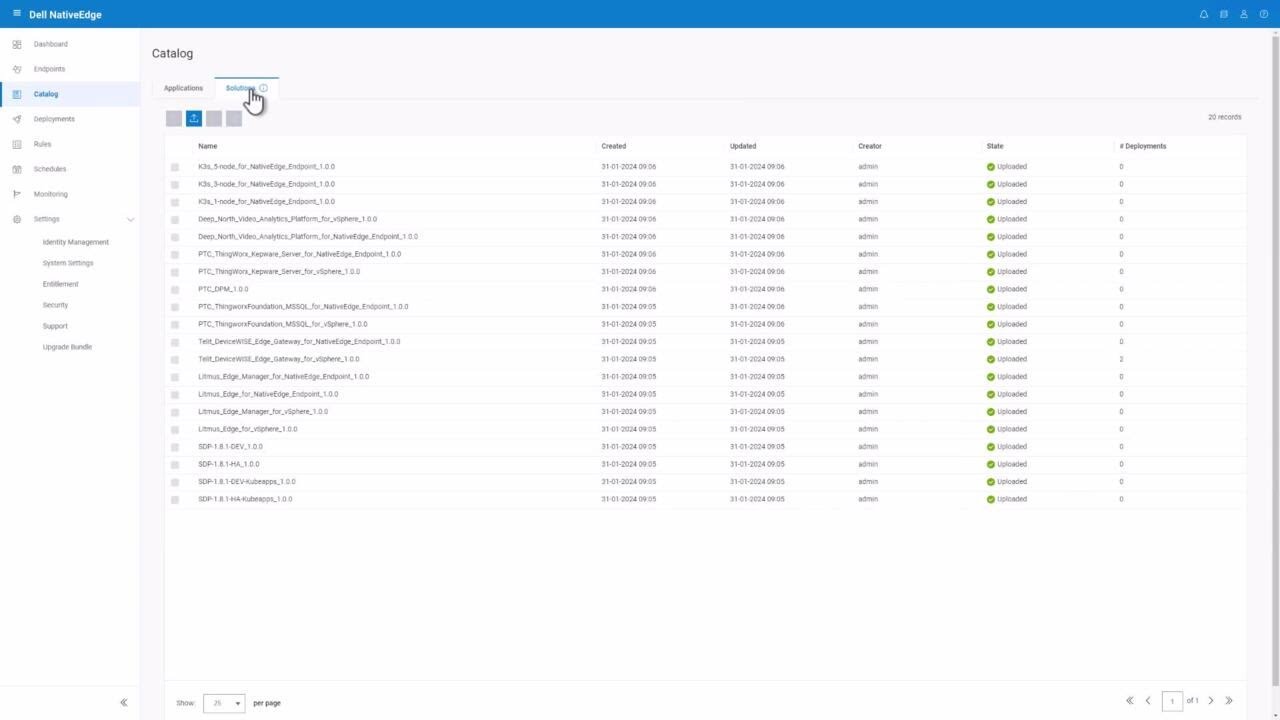Open the user account icon
The image size is (1280, 720).
[x=1244, y=14]
